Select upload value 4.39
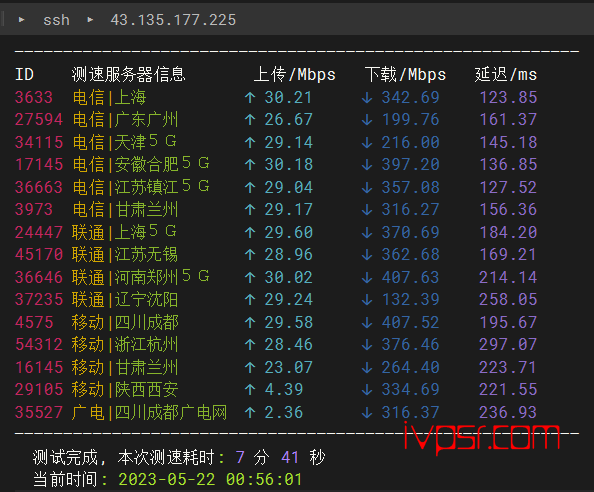Screen dimensions: 594x492 283,390
